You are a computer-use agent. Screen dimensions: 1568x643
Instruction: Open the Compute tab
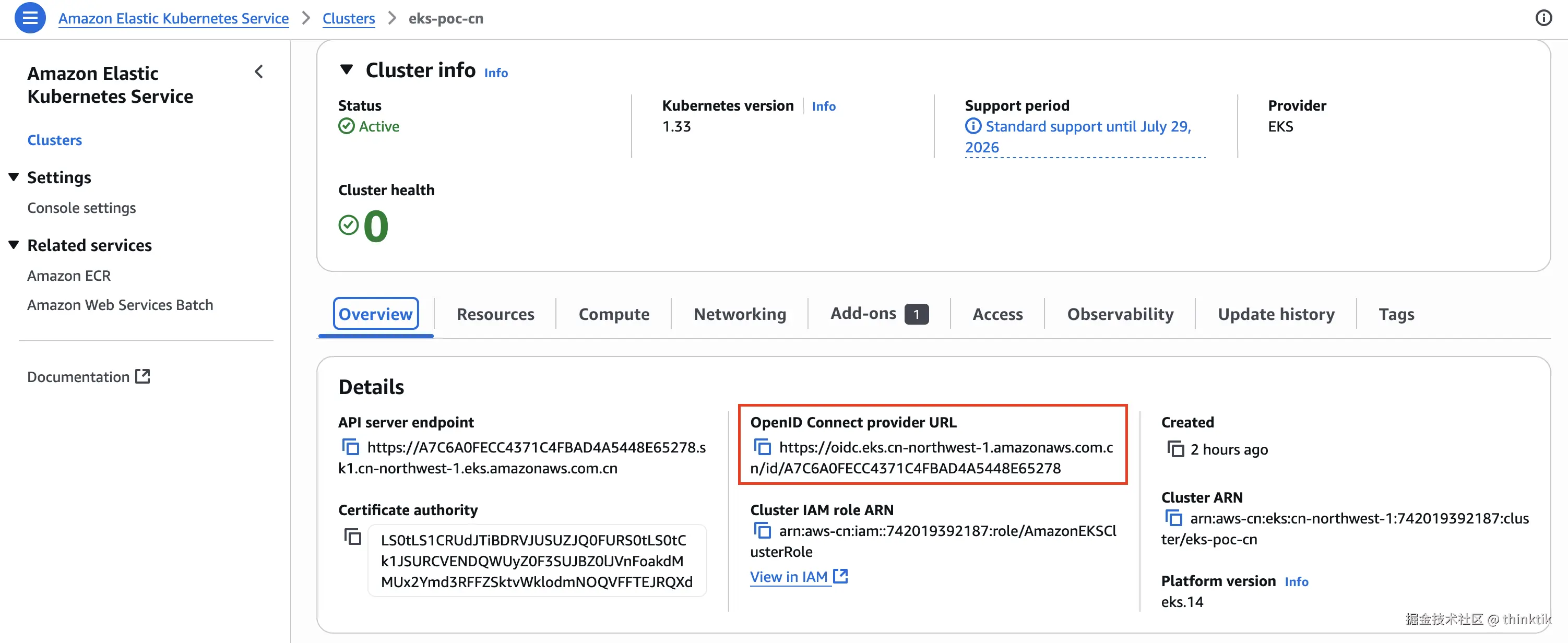click(x=613, y=314)
